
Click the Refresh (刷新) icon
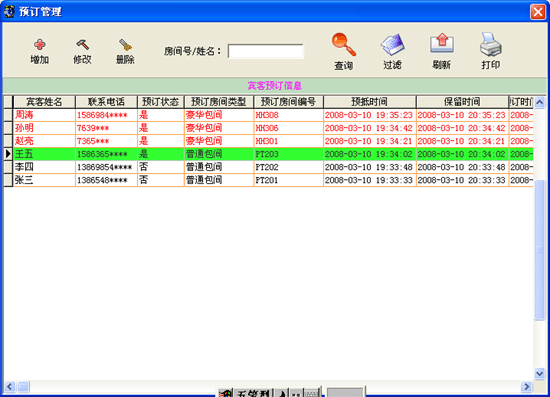[442, 43]
